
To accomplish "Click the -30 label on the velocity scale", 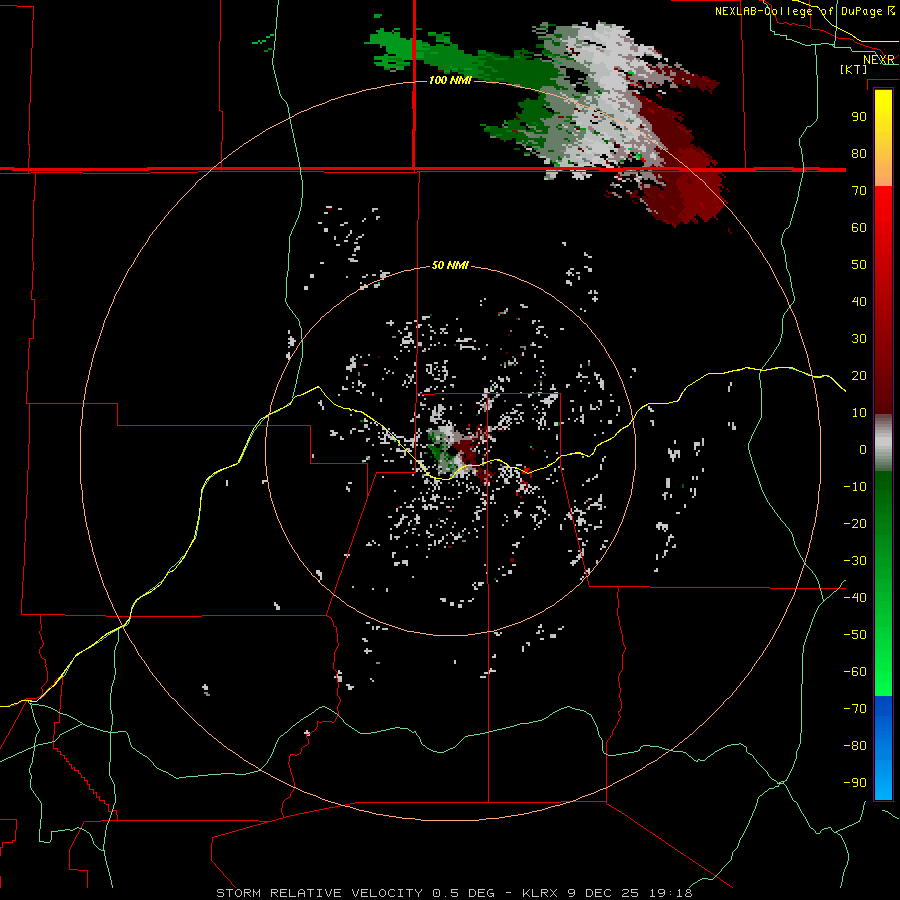I will click(855, 561).
